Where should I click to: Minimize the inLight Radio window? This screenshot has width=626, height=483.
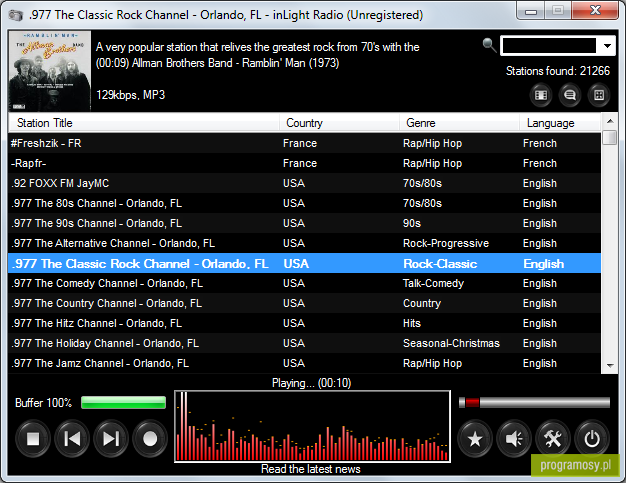click(531, 11)
